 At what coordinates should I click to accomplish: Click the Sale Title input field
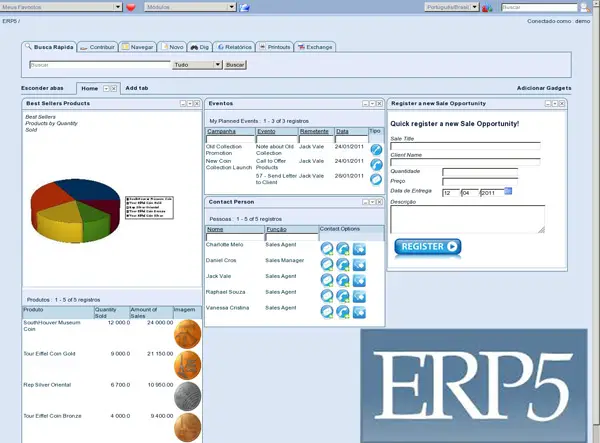[465, 146]
